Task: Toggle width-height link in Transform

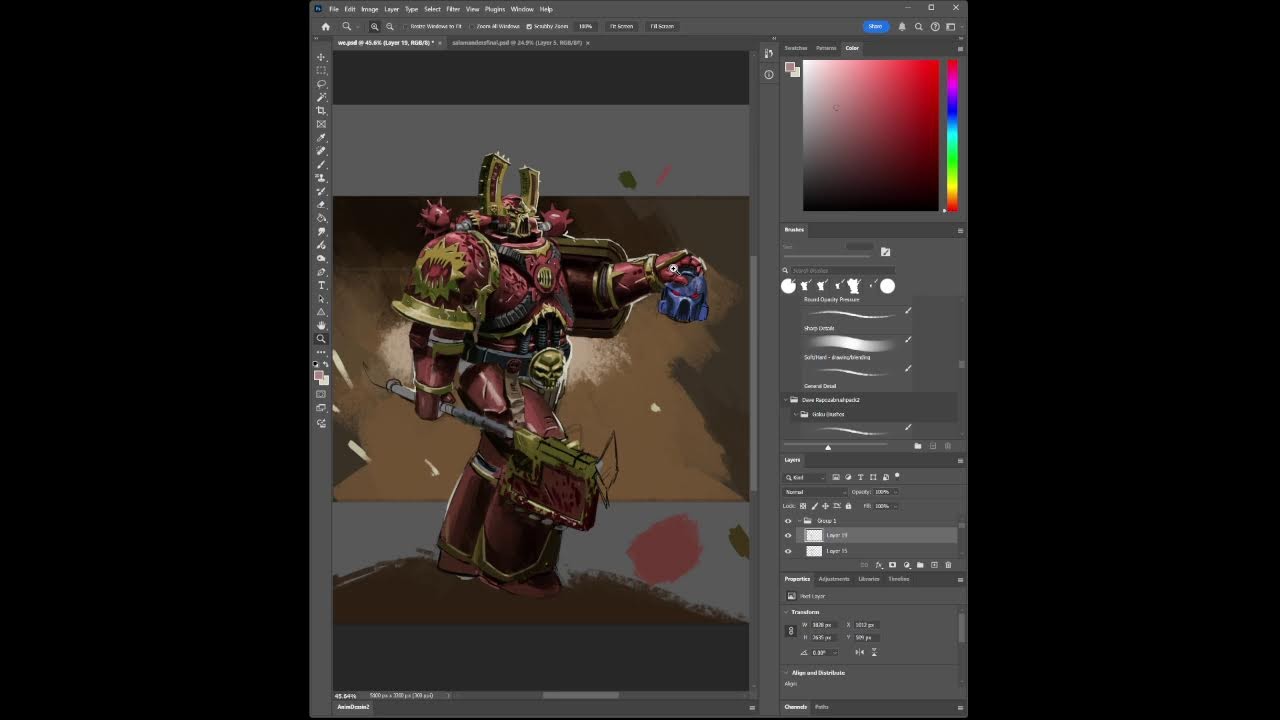Action: 791,631
